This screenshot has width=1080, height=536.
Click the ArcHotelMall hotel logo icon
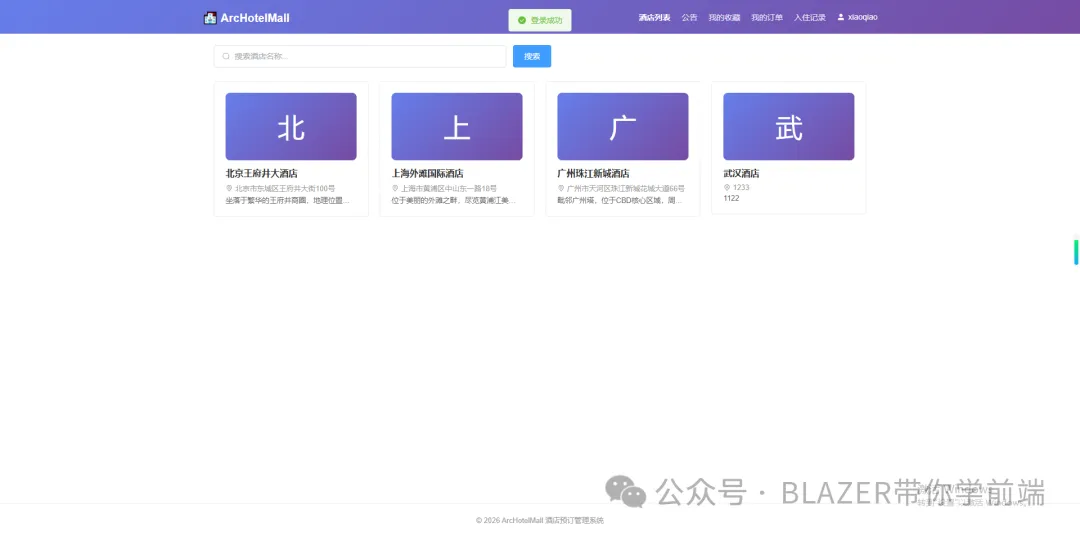click(x=210, y=18)
